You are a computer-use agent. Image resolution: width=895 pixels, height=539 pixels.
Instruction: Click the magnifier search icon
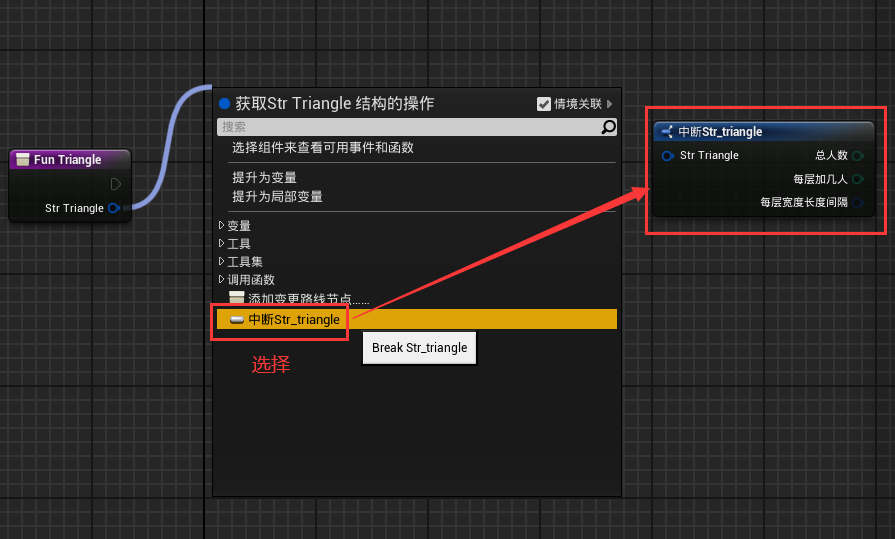point(608,127)
